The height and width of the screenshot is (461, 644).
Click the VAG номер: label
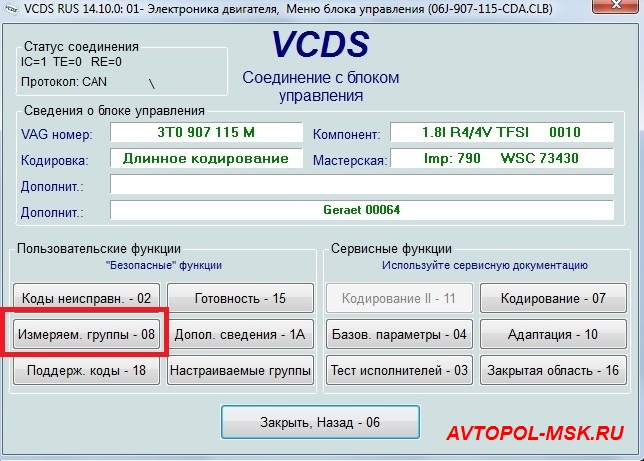click(x=57, y=134)
